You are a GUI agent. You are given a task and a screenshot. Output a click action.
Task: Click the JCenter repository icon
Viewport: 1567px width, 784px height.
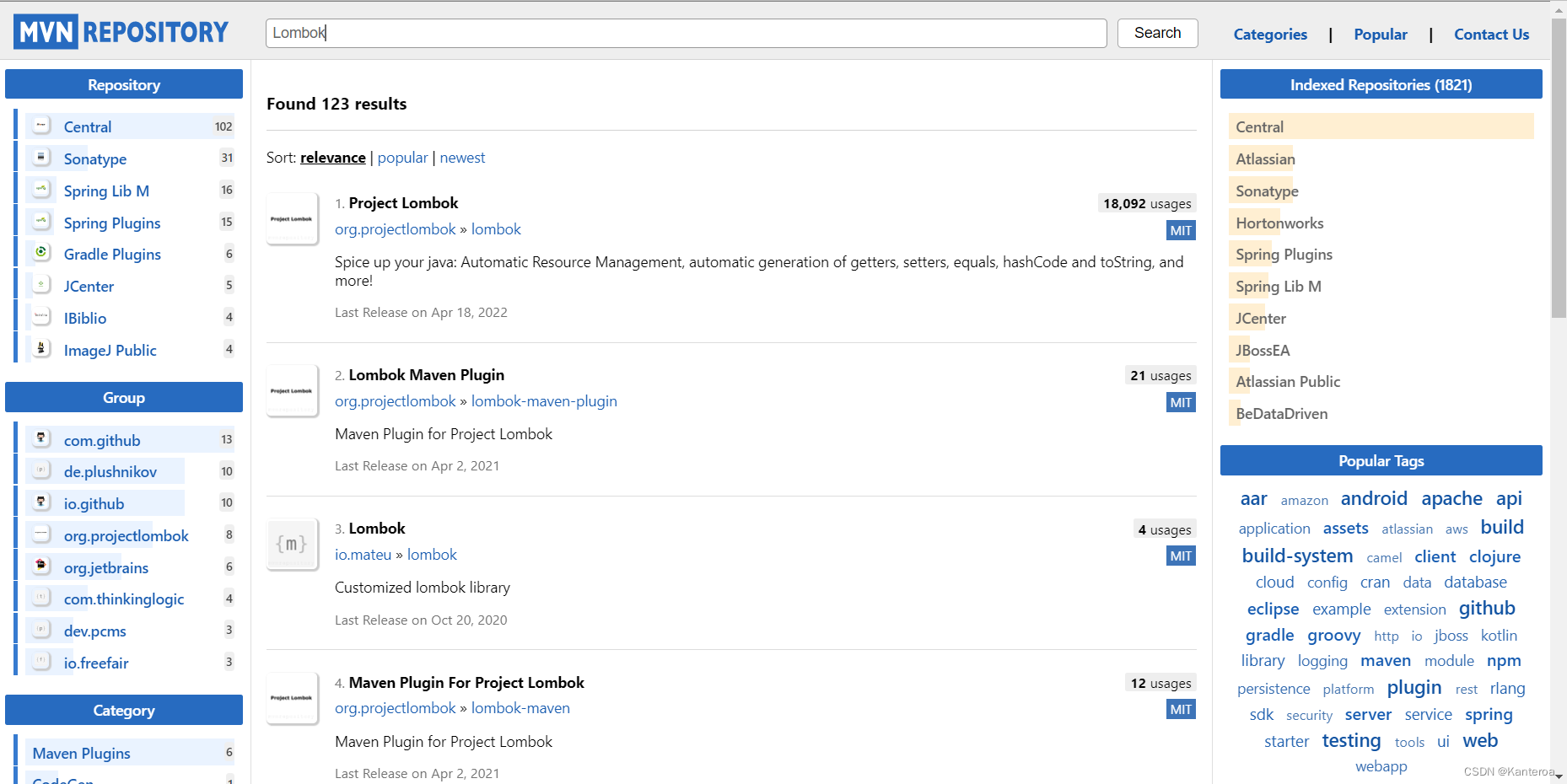click(x=41, y=285)
